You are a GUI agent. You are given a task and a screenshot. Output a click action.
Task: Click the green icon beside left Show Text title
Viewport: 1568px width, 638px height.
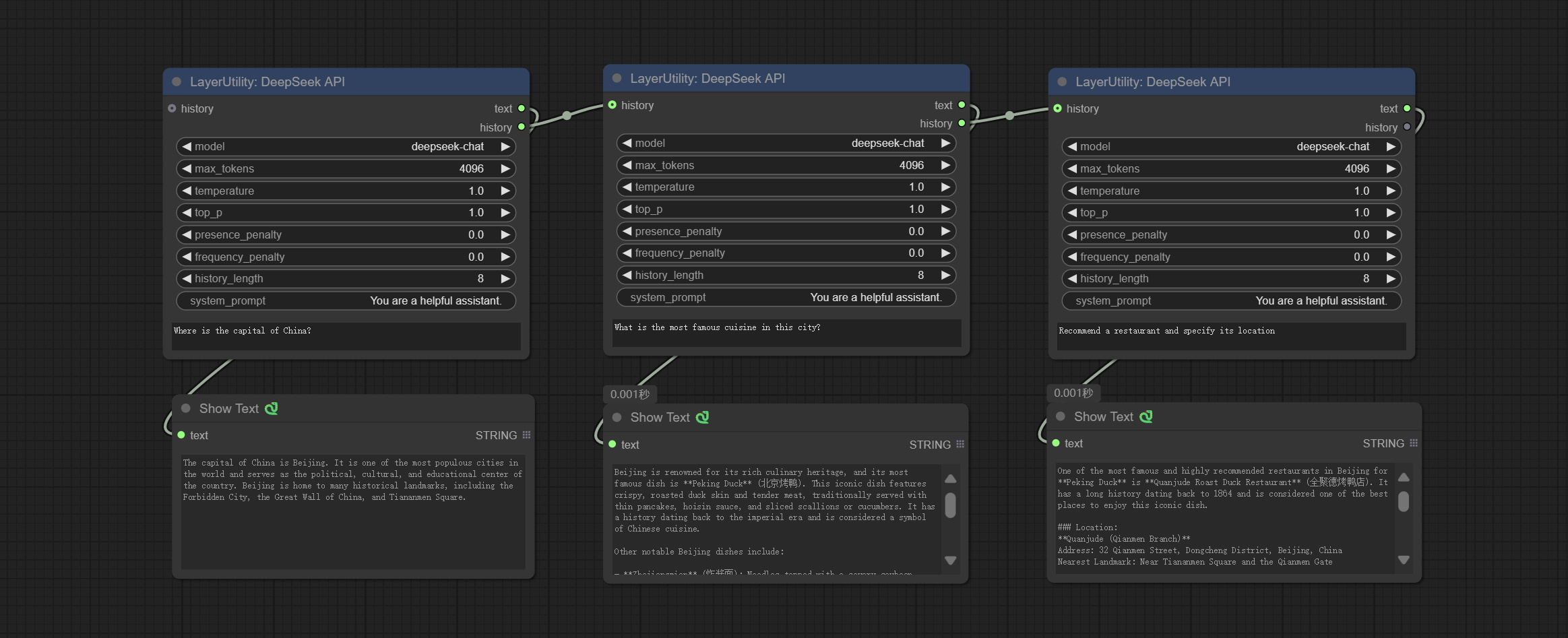pyautogui.click(x=271, y=409)
